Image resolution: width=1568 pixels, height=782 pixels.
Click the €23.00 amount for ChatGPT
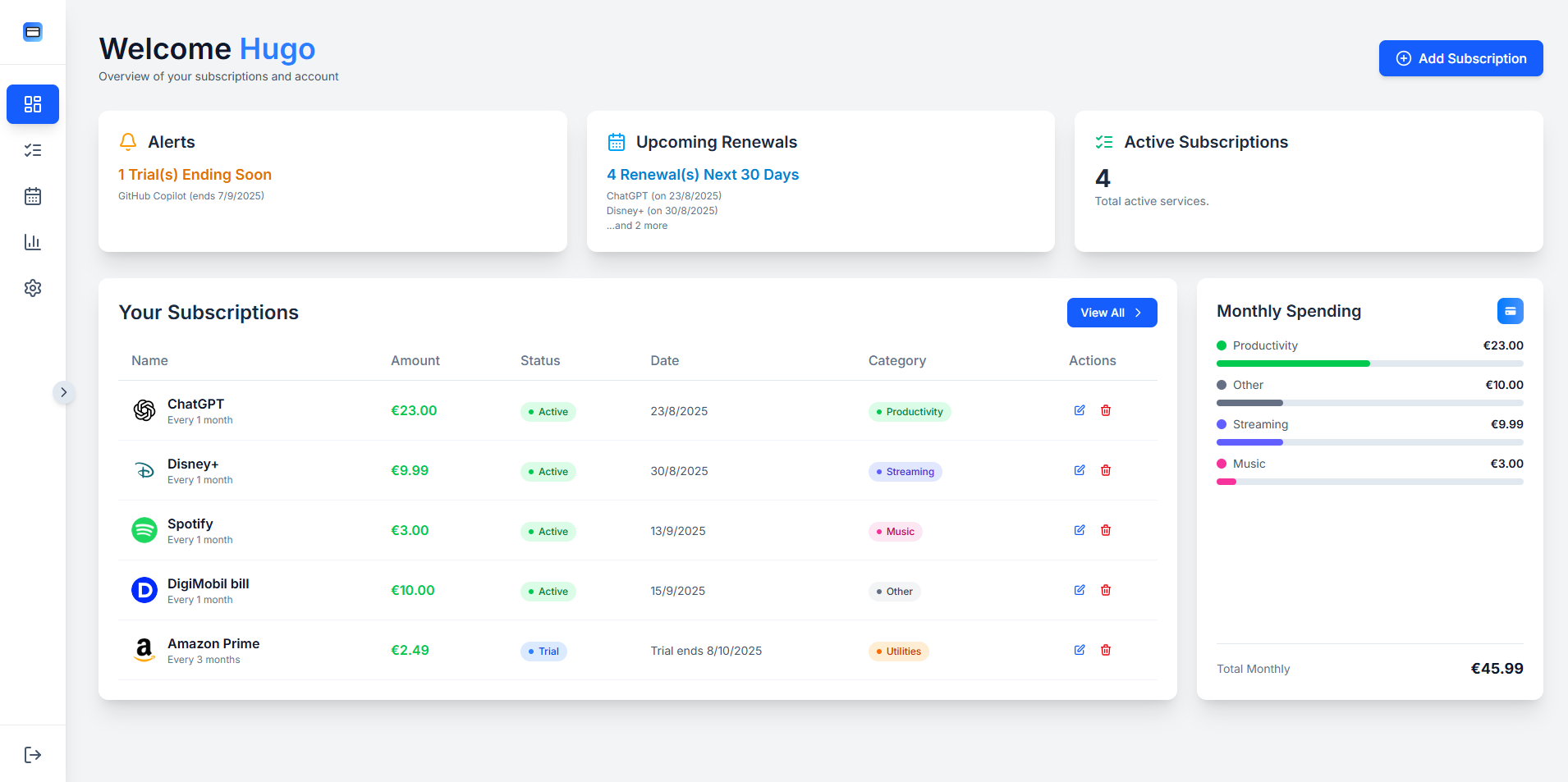414,410
